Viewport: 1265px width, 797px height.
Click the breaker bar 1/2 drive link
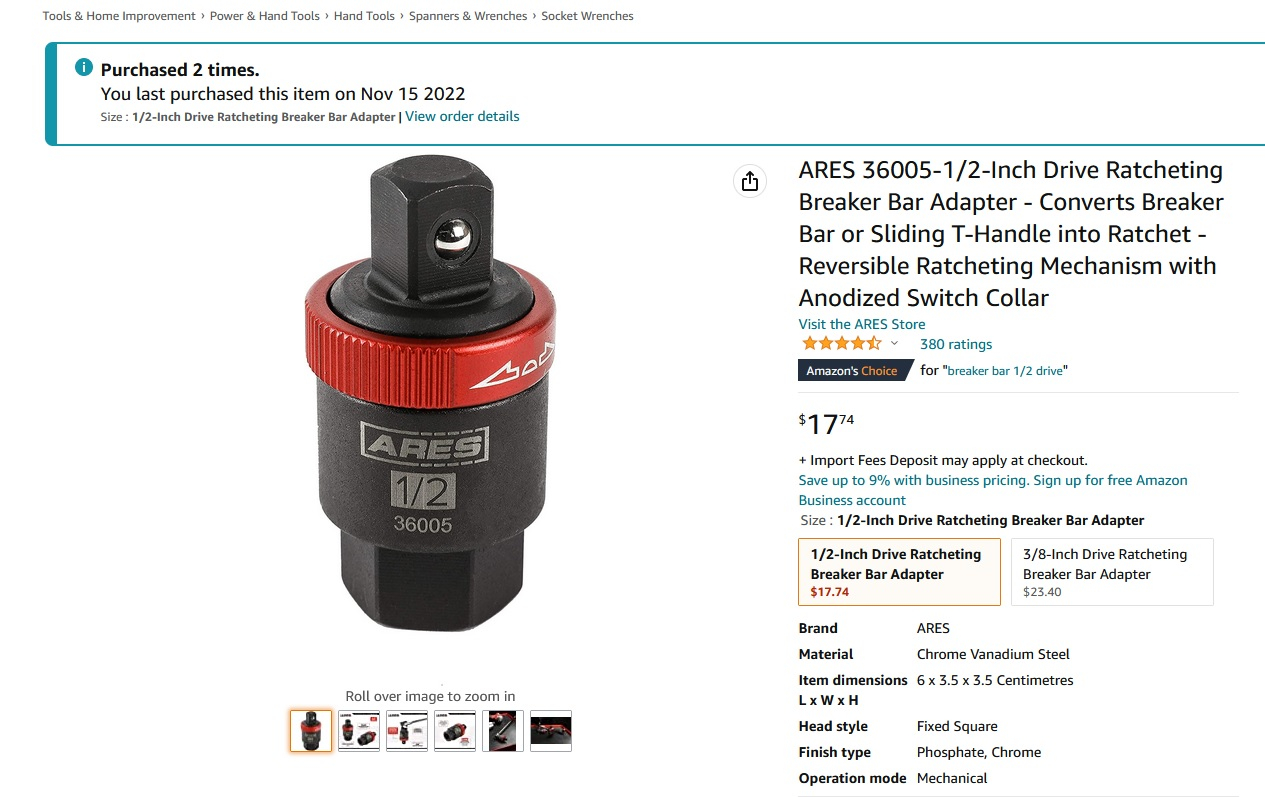coord(1005,371)
